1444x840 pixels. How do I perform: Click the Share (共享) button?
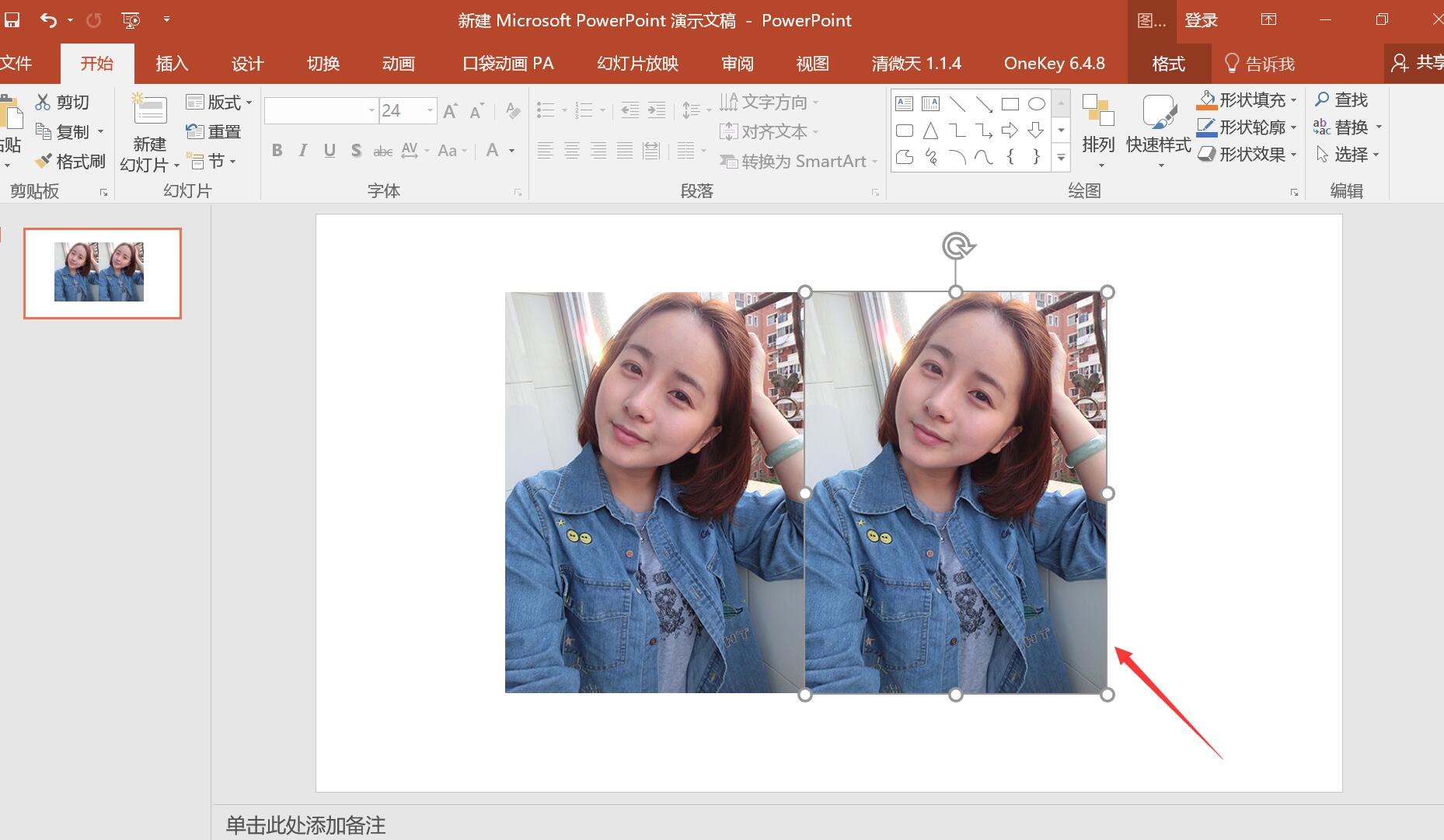[x=1416, y=63]
